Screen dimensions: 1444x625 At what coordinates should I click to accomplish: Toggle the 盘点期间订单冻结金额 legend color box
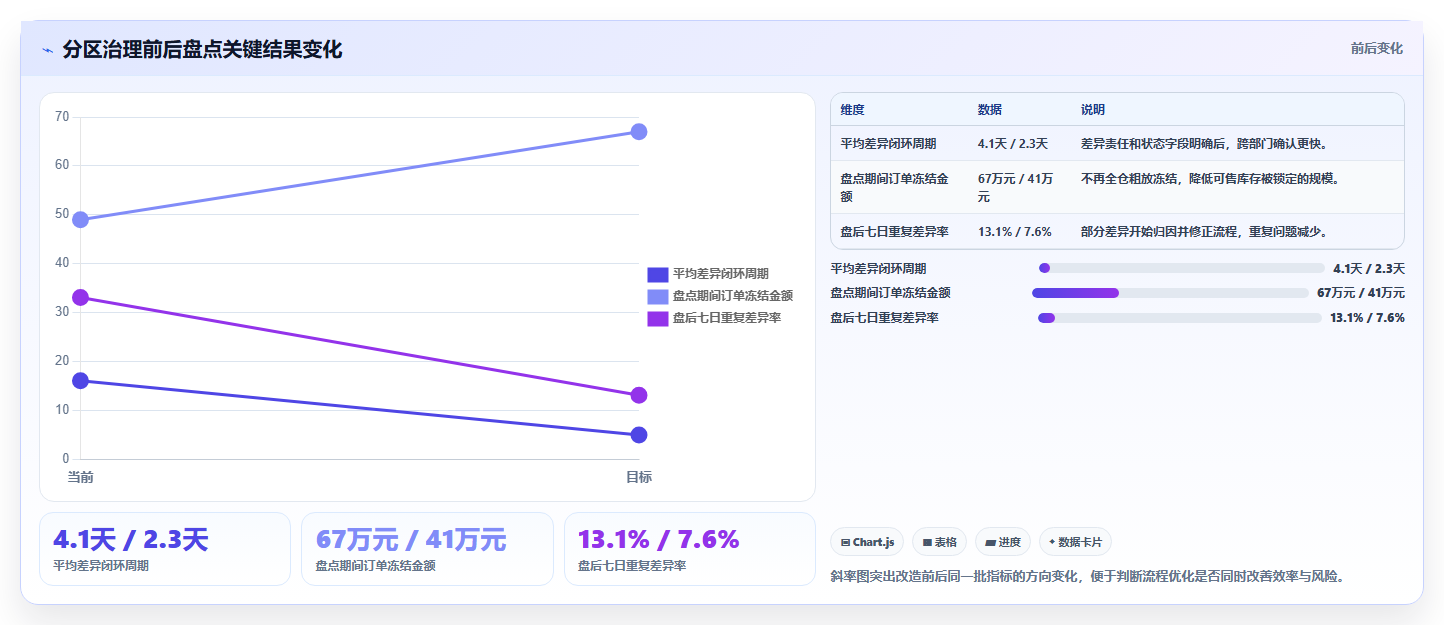pos(657,296)
